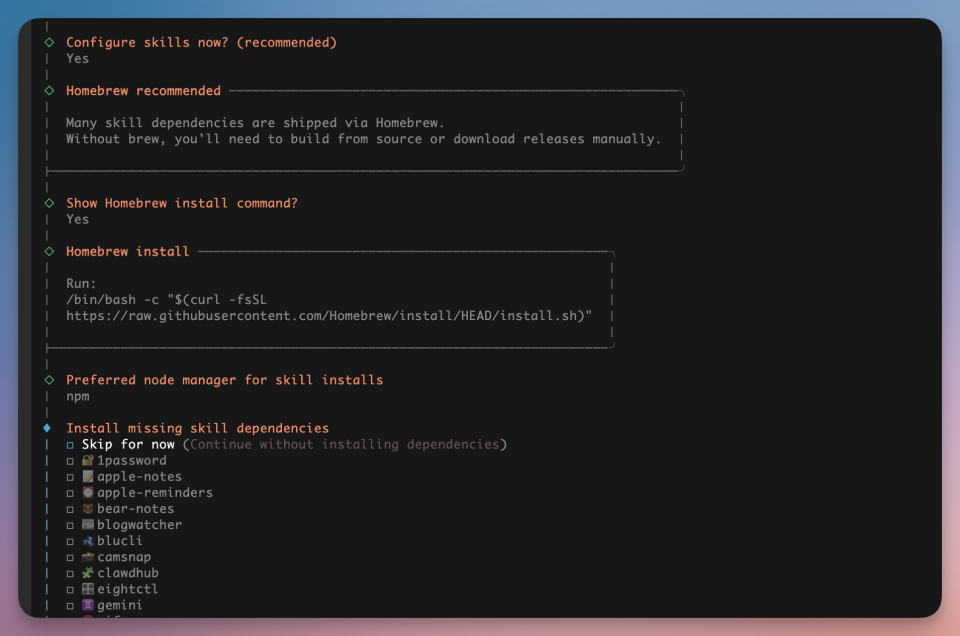
Task: Click the 'Homebrew install' heading
Action: [x=127, y=251]
